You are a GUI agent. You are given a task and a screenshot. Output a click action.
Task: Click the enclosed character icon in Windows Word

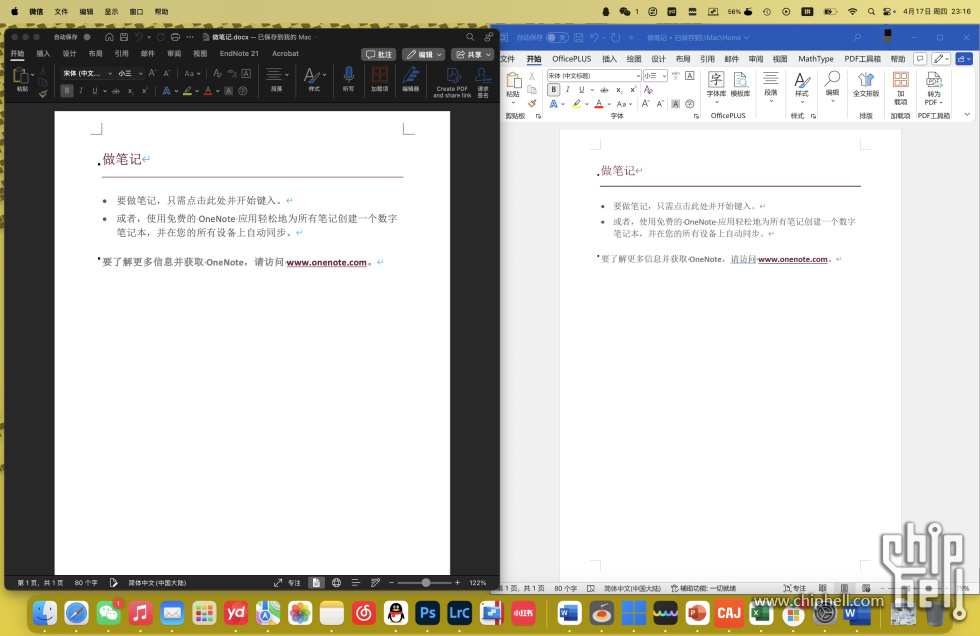pos(689,104)
